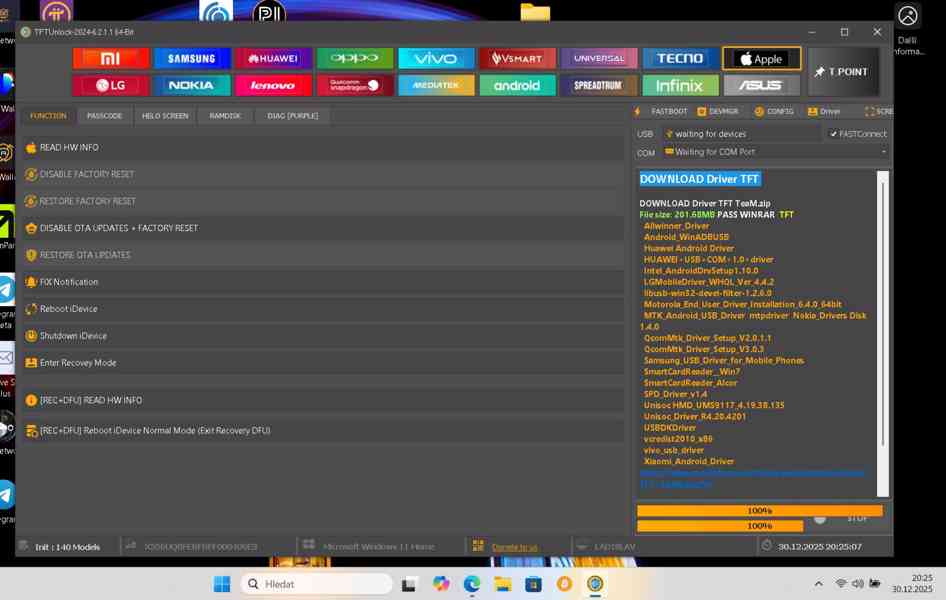Select the Huawei brand icon
Viewport: 946px width, 600px height.
point(273,59)
